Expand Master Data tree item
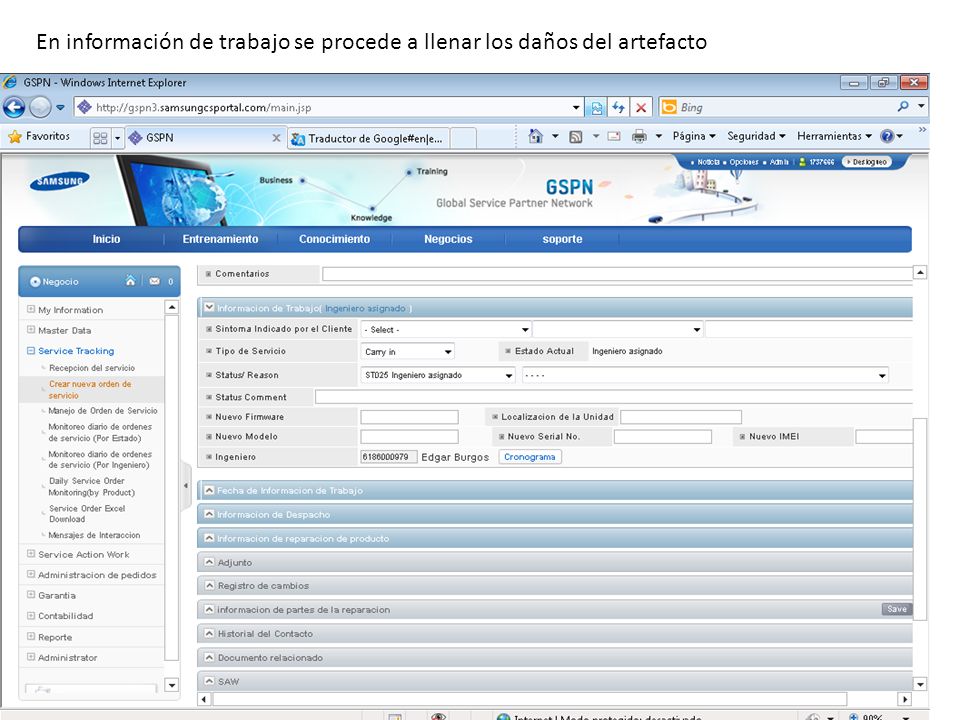Screen dimensions: 960x720 point(31,330)
